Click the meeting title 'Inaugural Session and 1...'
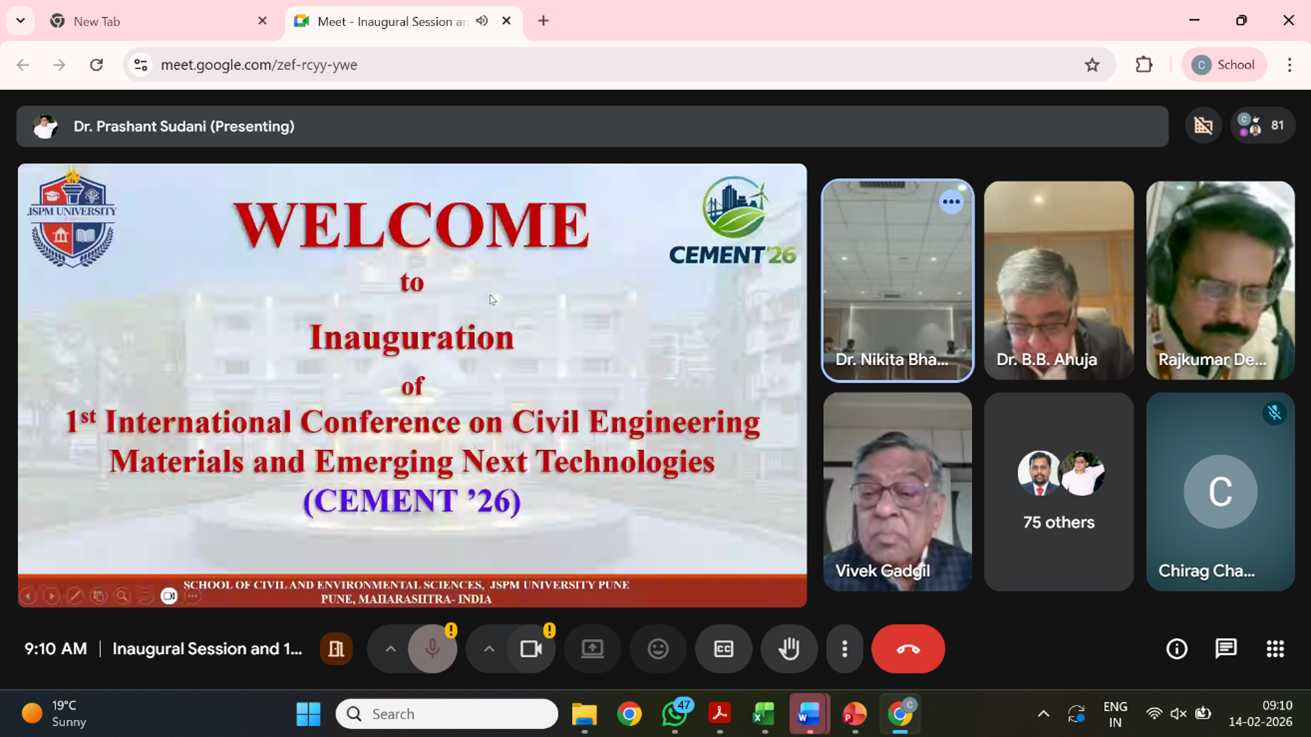Viewport: 1311px width, 737px height. click(207, 649)
